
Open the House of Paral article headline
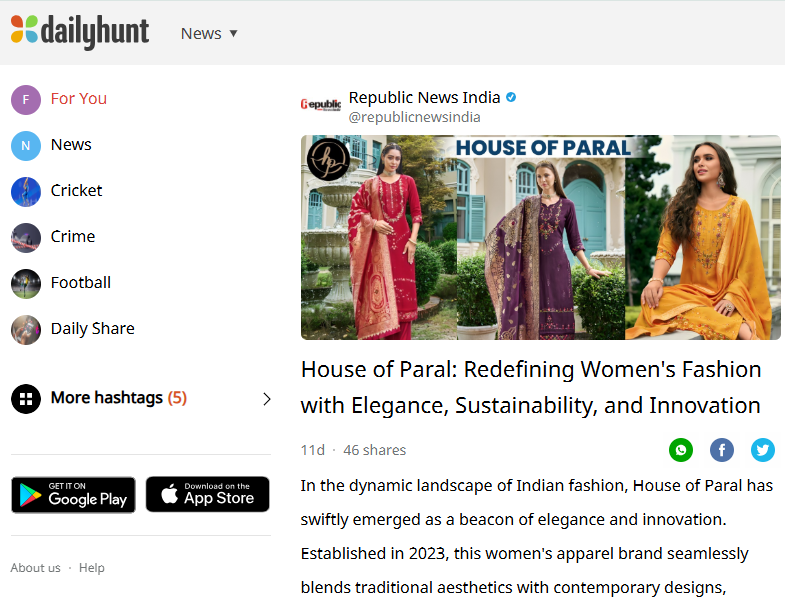pyautogui.click(x=531, y=387)
